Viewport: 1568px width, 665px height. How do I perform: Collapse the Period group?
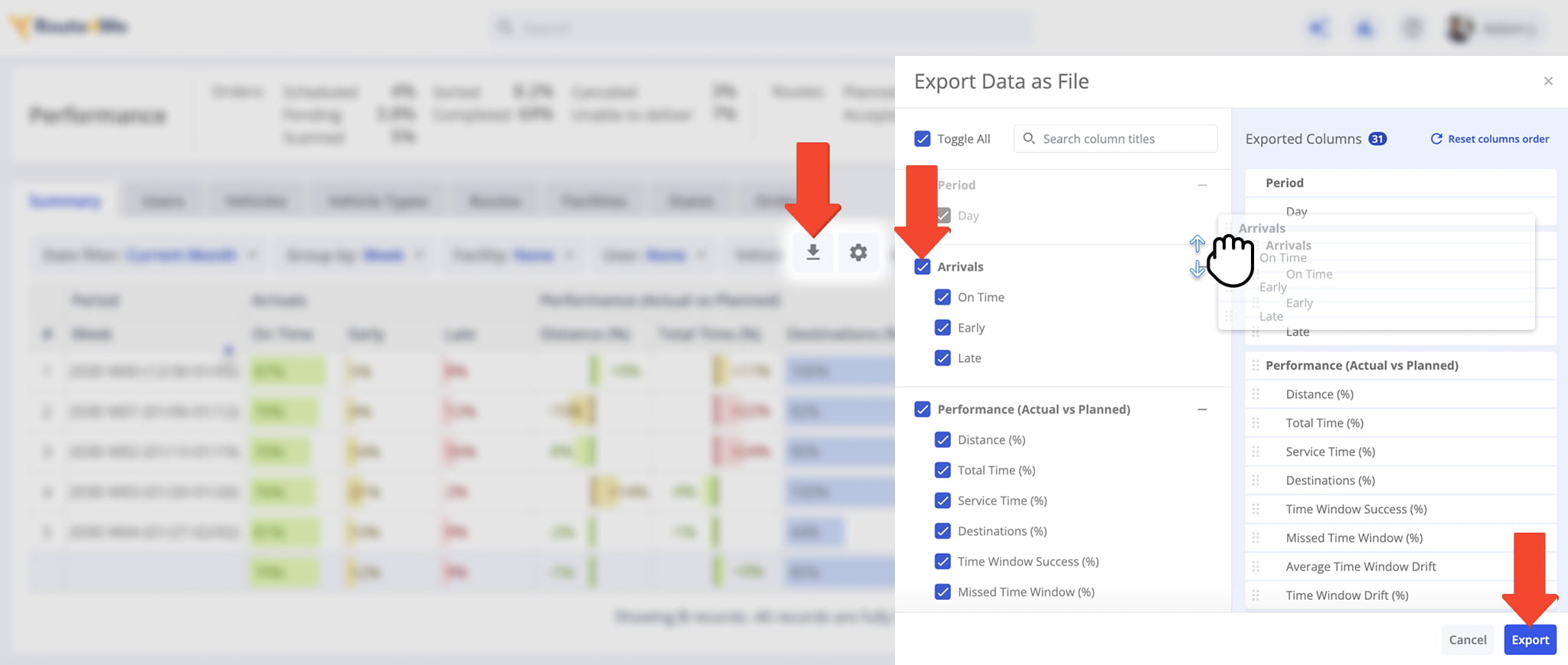click(x=1202, y=185)
